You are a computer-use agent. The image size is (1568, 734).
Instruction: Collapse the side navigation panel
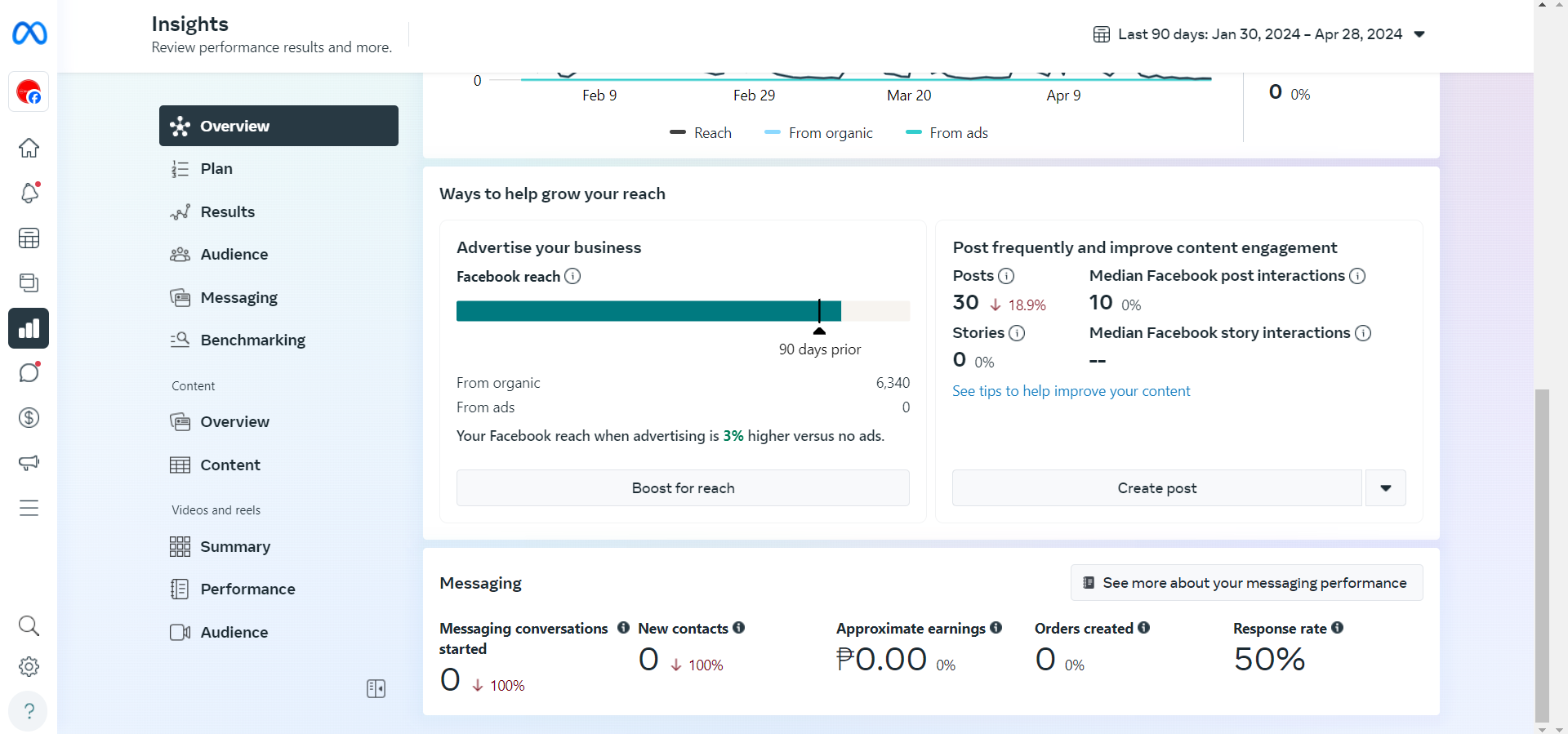click(x=376, y=688)
